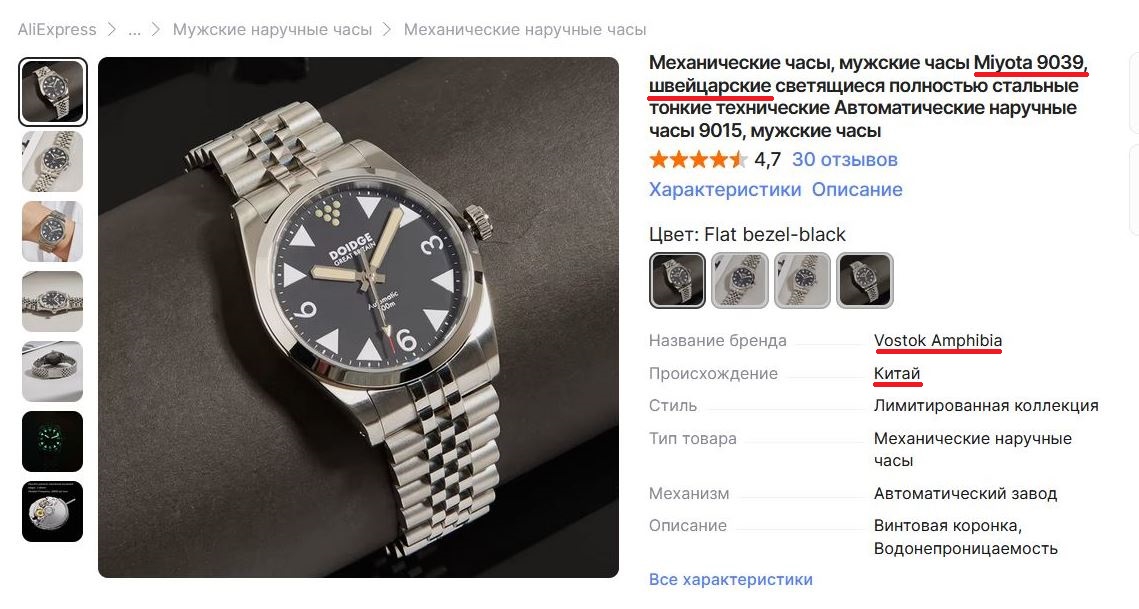Screen dimensions: 1139x609
Task: Choose the second color variant swatch
Action: point(739,281)
